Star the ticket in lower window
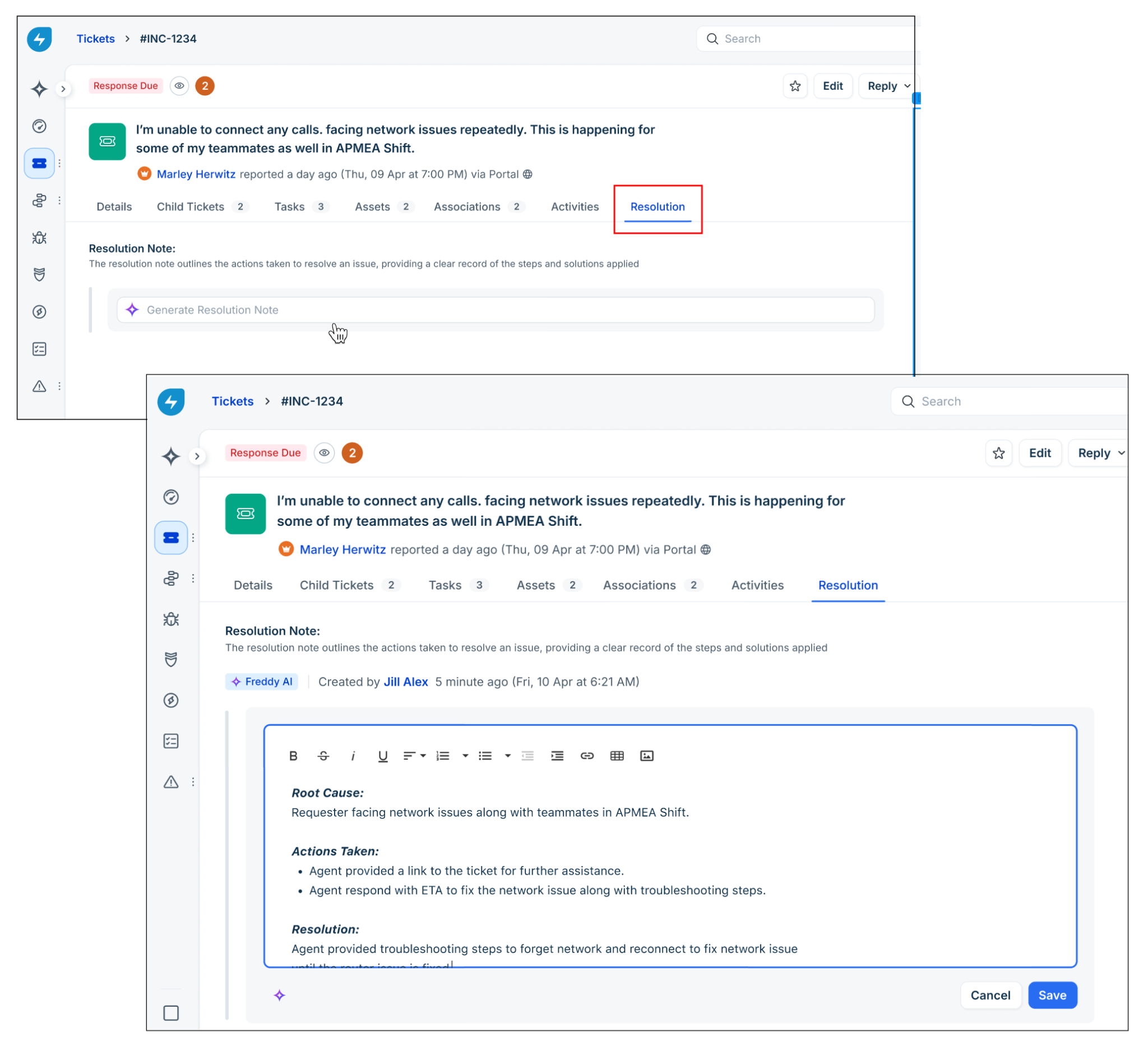 click(x=998, y=453)
